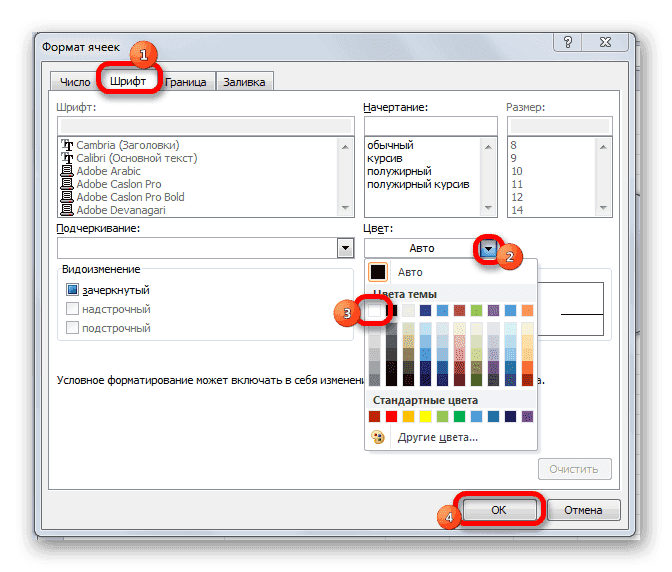Choose Adobe Caslon Pro font

tap(119, 184)
